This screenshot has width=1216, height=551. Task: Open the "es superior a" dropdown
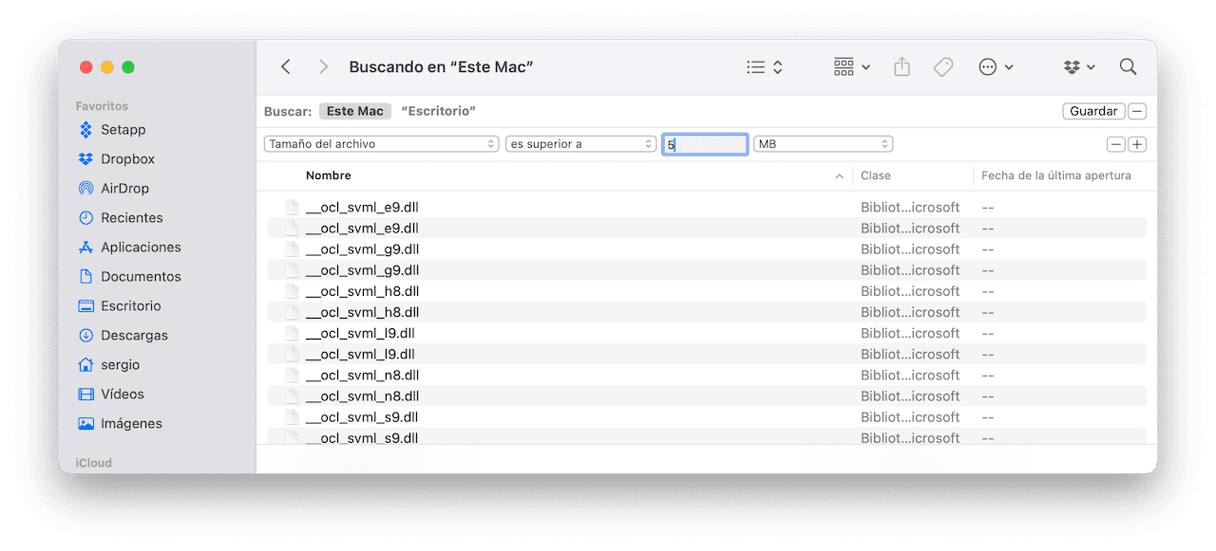580,144
